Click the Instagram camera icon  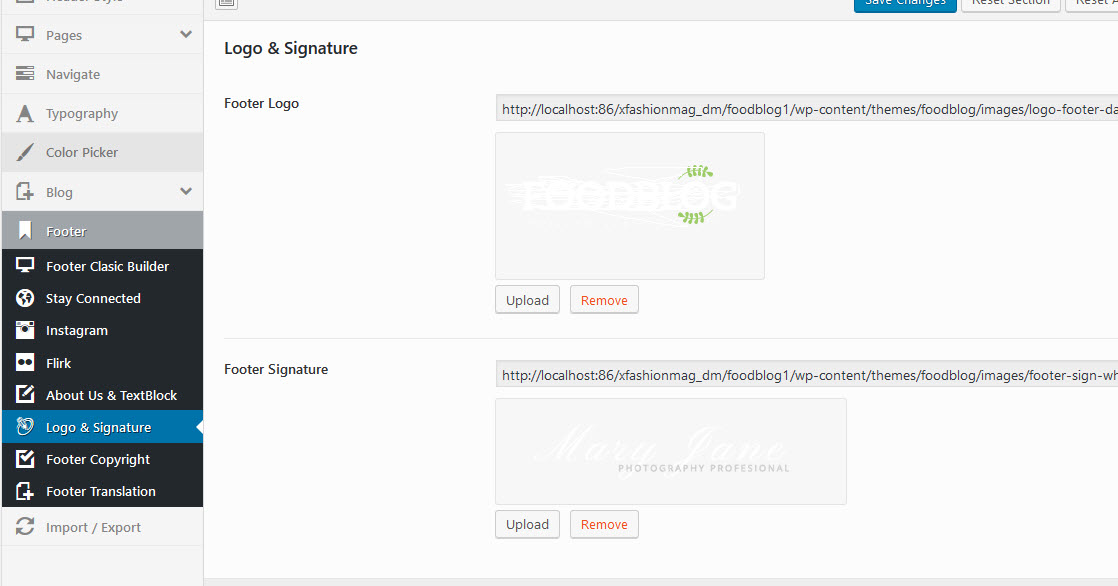click(25, 330)
